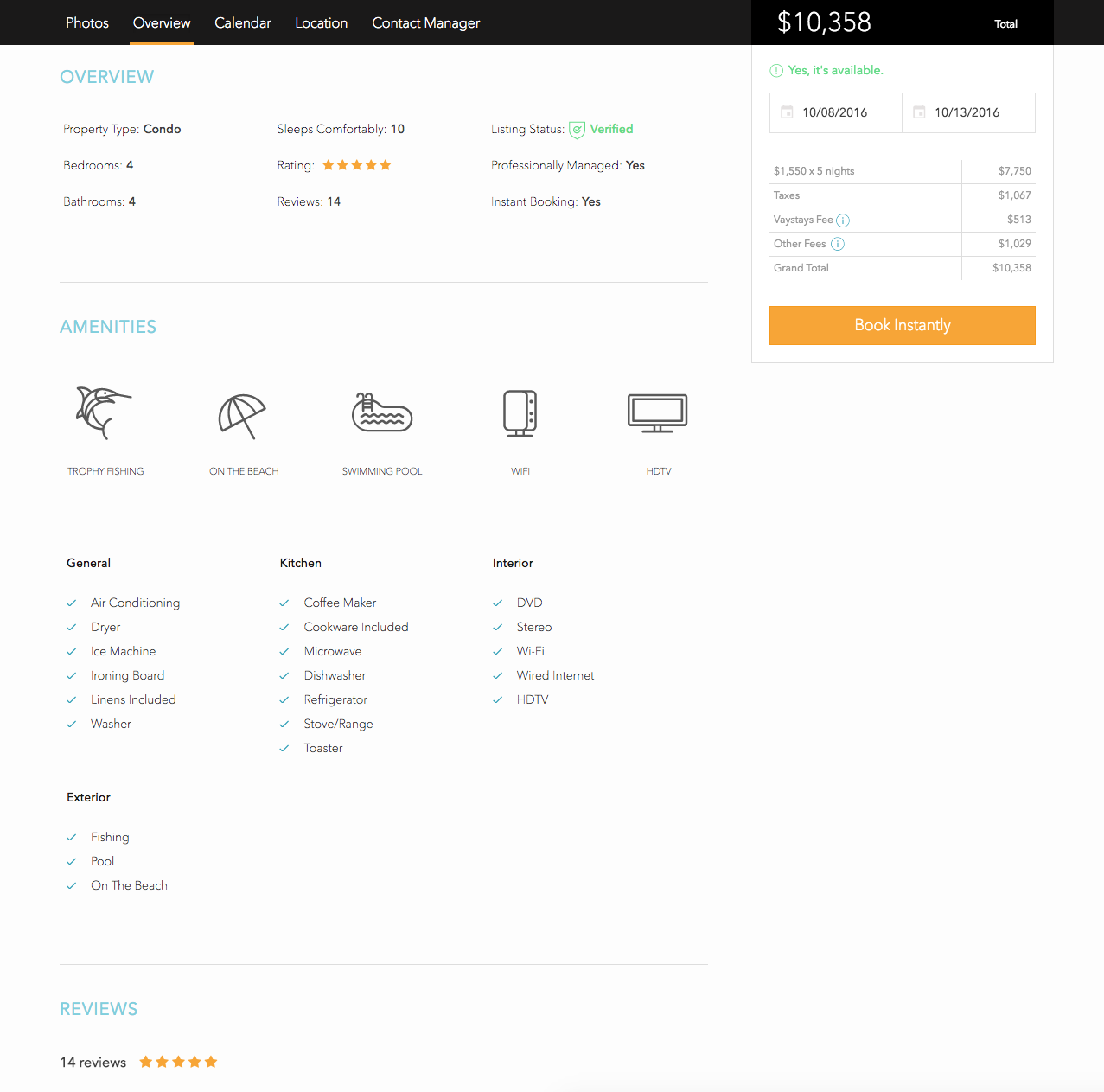Image resolution: width=1104 pixels, height=1092 pixels.
Task: Click the 'Bathrooms: 4' text
Action: [99, 201]
